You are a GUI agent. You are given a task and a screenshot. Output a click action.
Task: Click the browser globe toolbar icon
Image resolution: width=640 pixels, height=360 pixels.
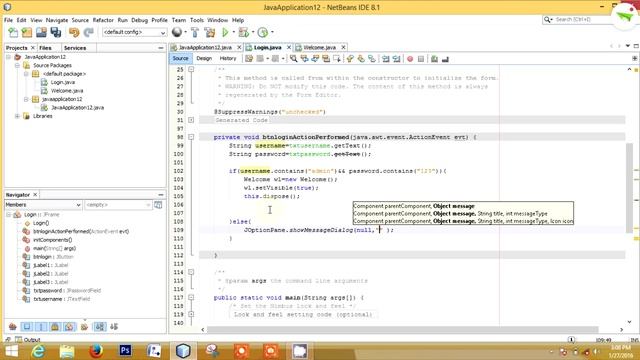pyautogui.click(x=177, y=32)
